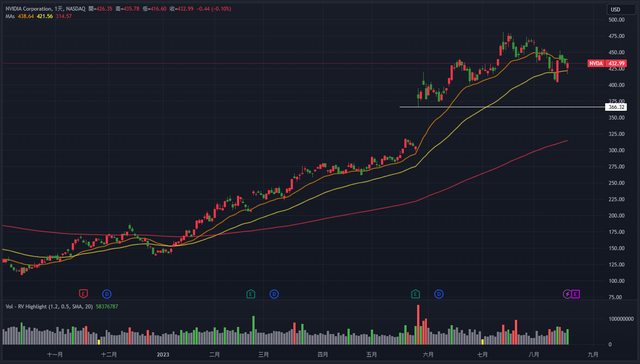
Task: Click the 2023 label on time axis
Action: [162, 355]
